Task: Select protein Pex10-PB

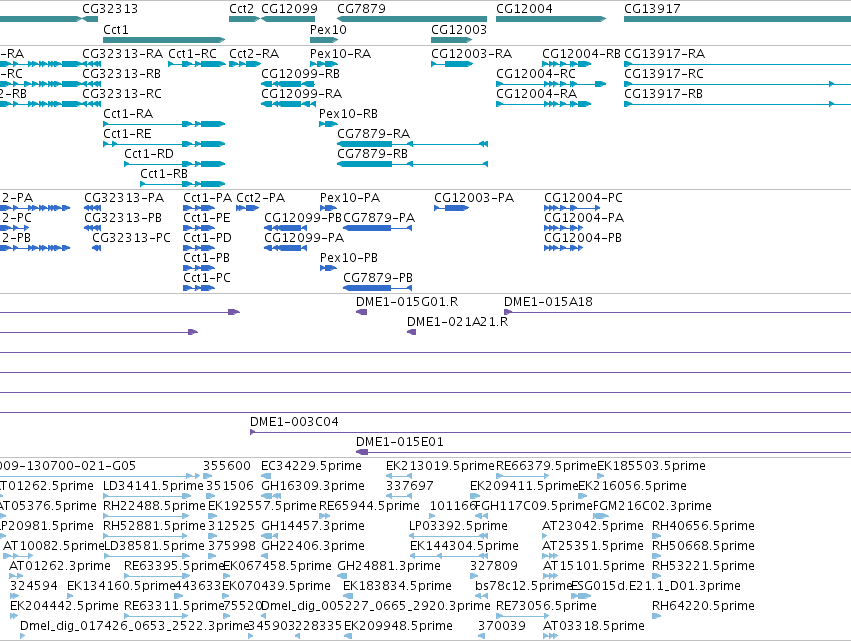Action: 329,268
